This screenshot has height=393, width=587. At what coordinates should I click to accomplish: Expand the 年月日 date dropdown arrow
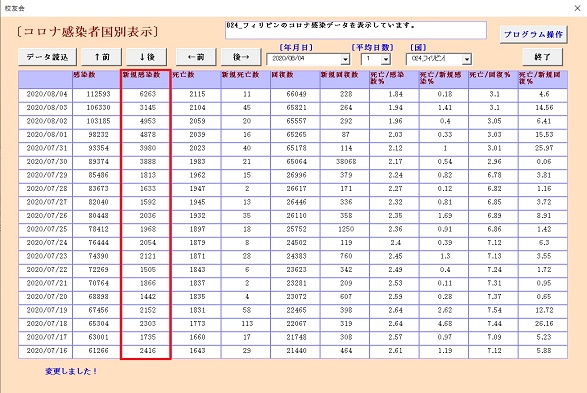345,59
